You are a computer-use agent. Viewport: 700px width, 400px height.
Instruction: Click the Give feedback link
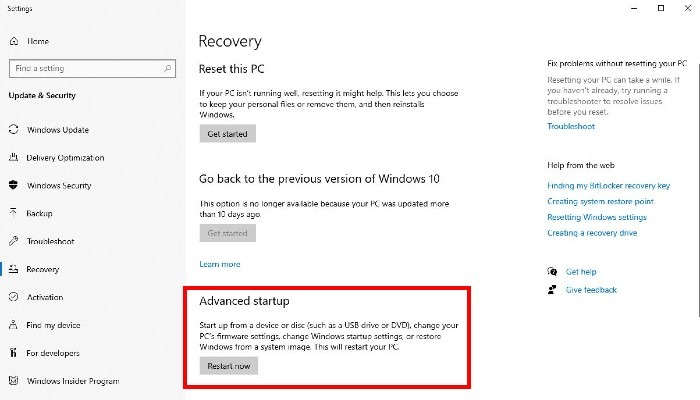591,290
